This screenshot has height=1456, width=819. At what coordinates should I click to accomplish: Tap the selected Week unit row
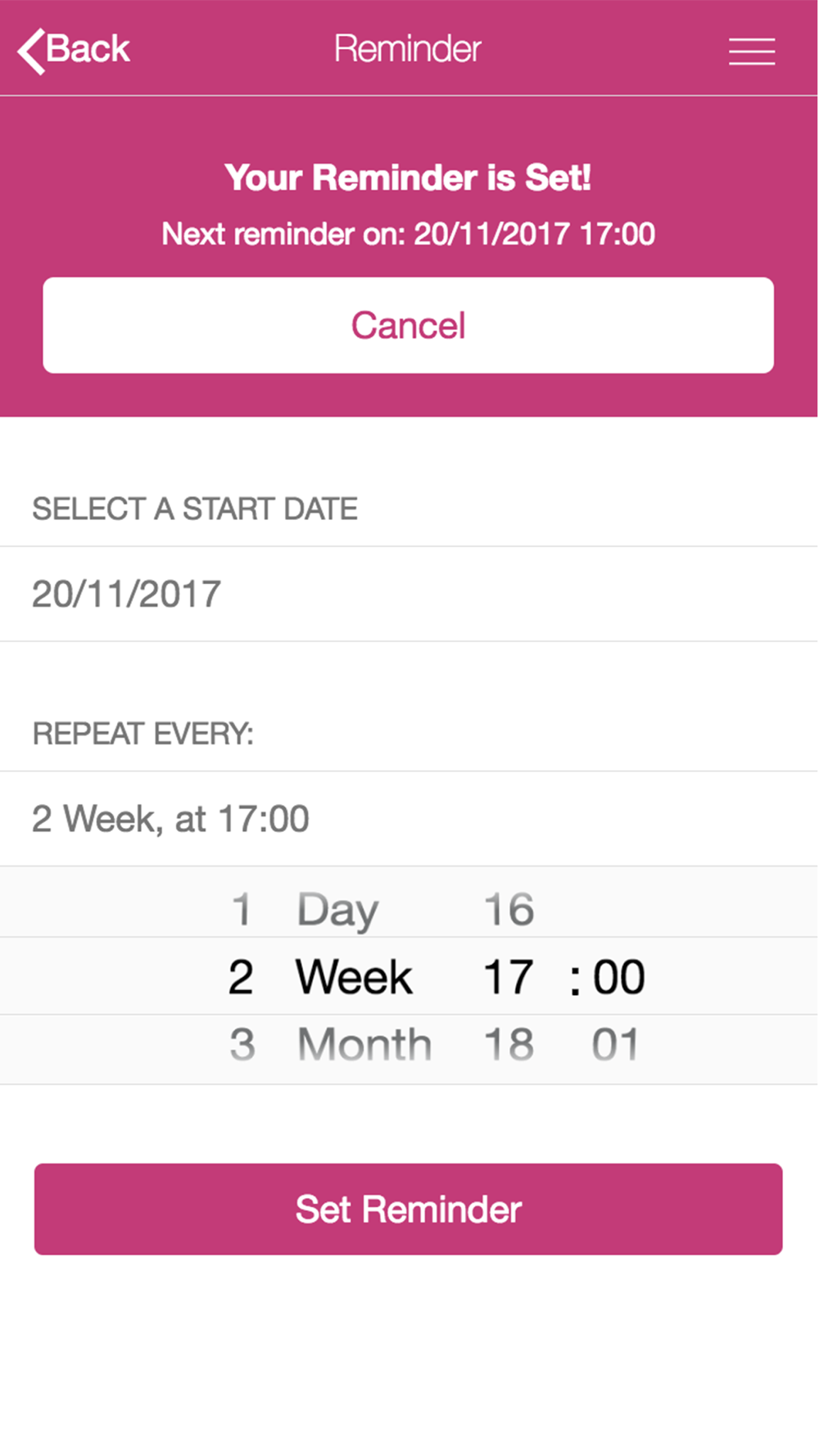[x=354, y=977]
